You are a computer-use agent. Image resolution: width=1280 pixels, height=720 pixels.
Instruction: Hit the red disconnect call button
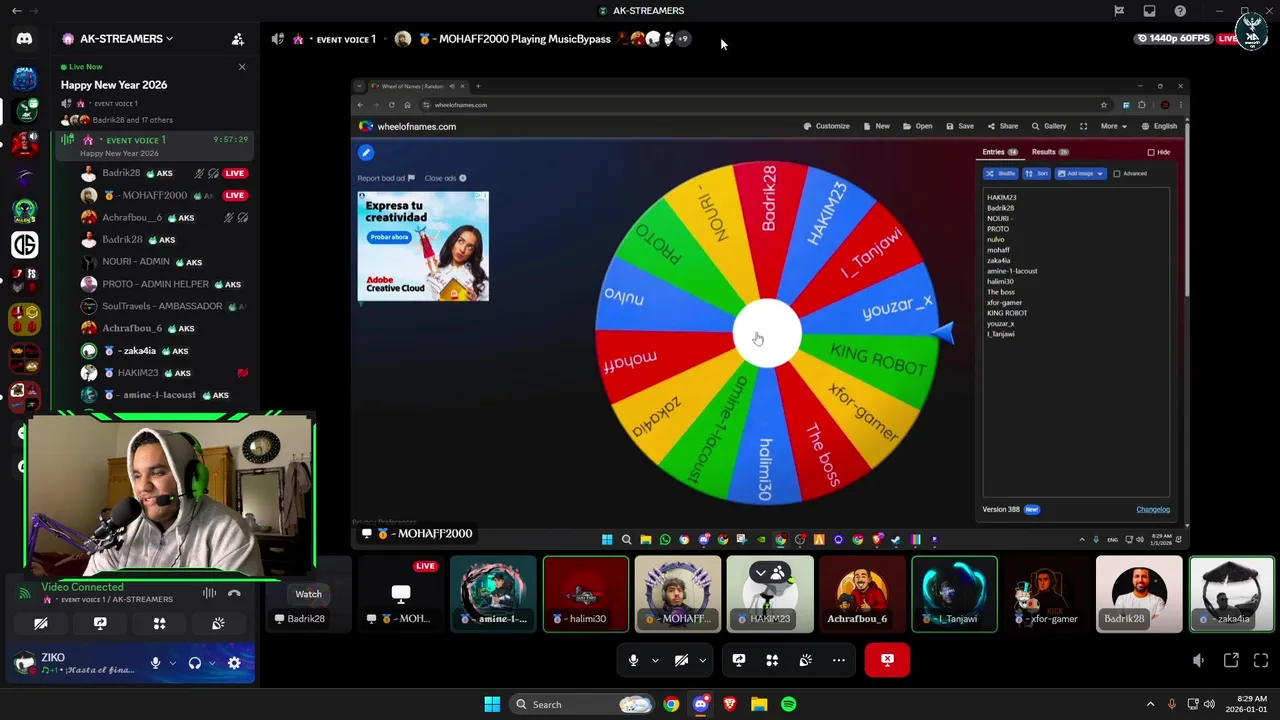click(x=887, y=660)
